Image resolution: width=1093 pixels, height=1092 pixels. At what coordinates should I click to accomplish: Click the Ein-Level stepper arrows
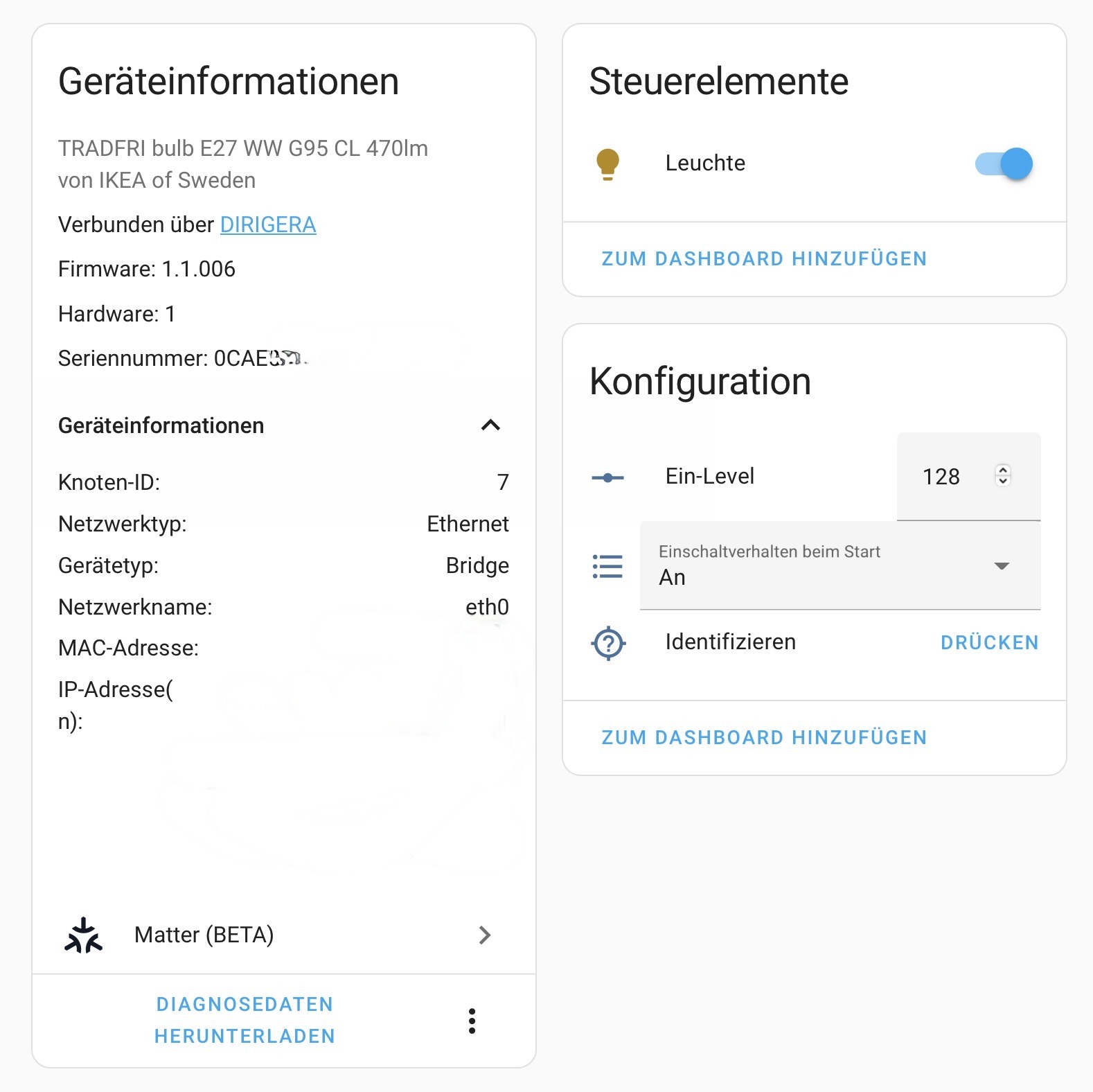pos(1002,476)
